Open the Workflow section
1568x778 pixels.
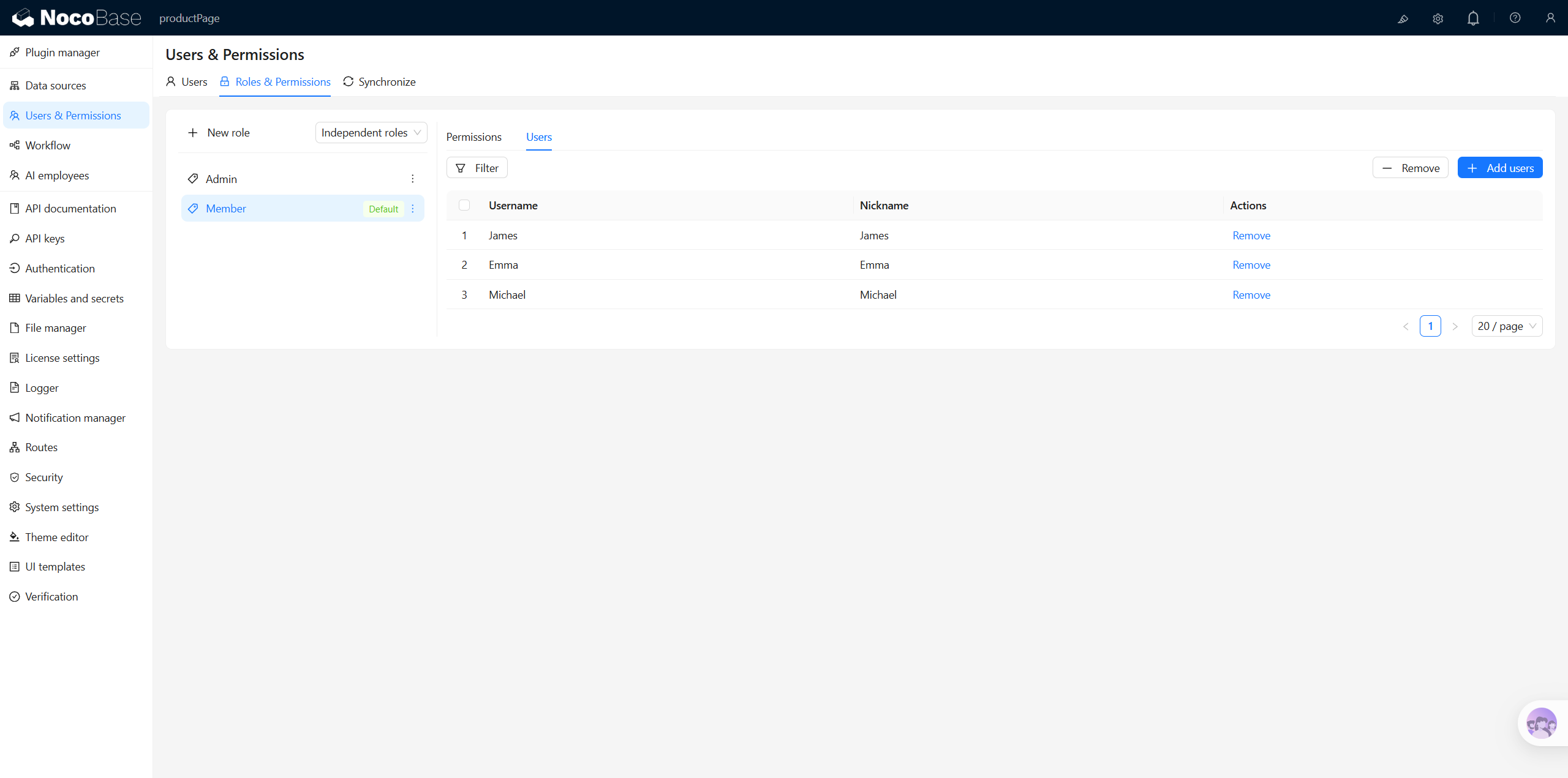(48, 145)
